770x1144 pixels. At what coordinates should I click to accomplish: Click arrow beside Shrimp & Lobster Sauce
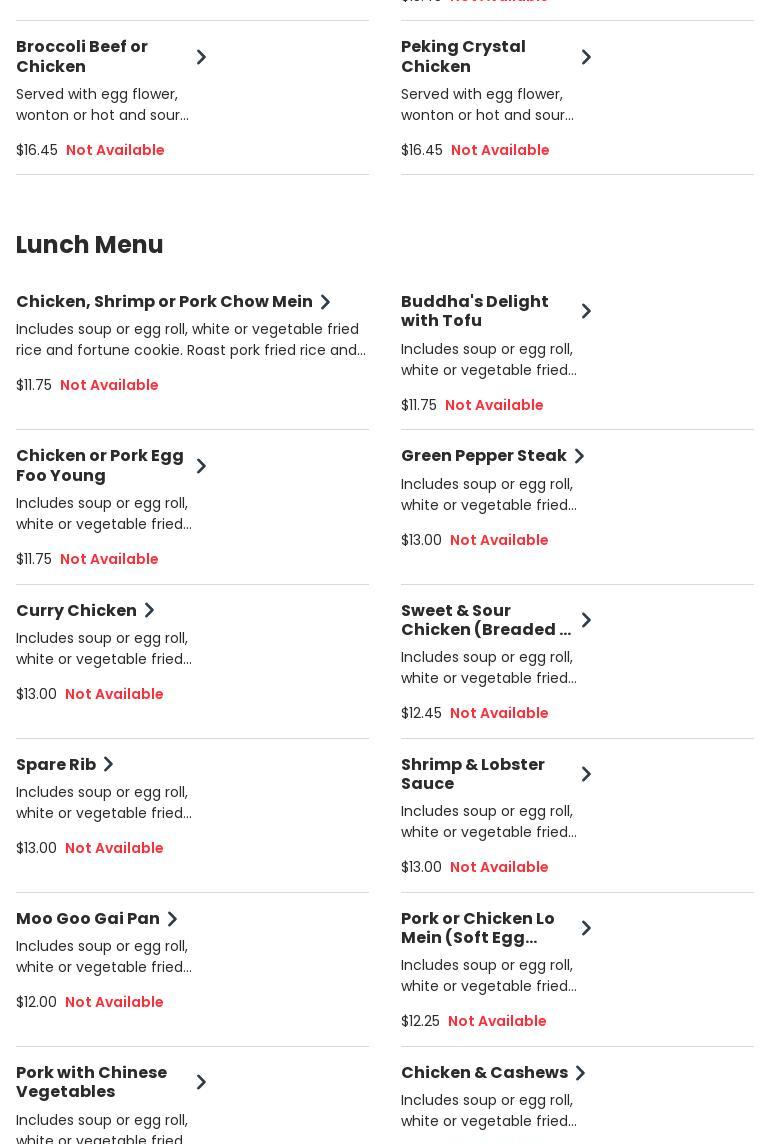pos(586,774)
